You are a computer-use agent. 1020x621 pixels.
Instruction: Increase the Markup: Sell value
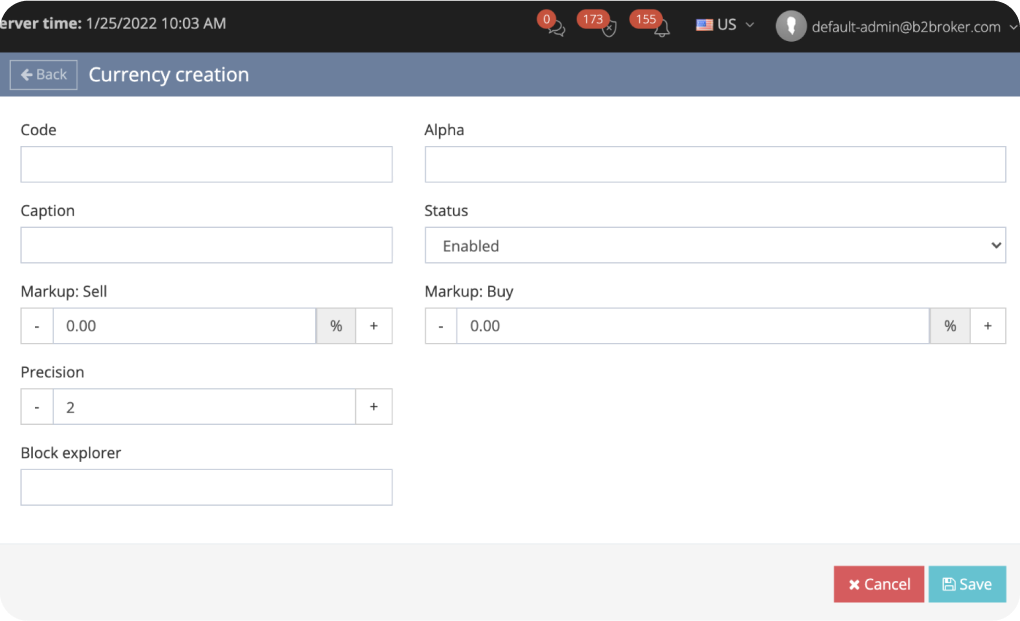[374, 326]
